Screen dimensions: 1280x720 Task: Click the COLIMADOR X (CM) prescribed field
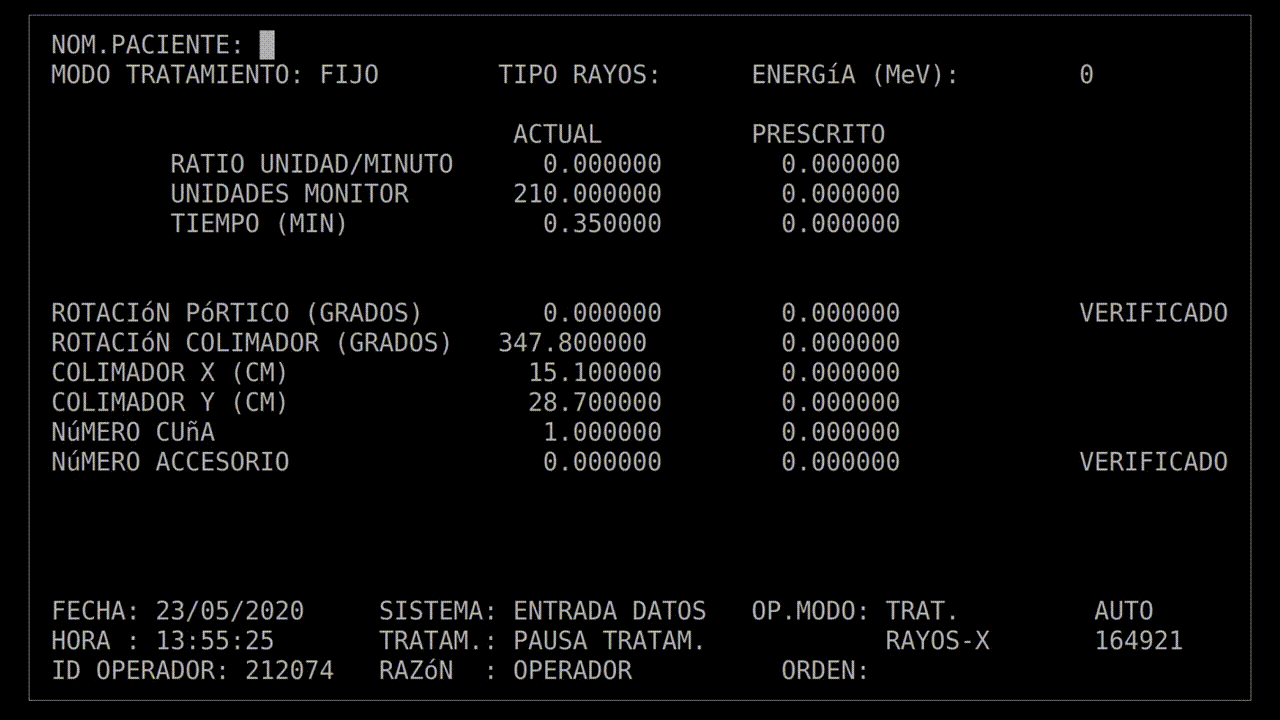pos(840,372)
